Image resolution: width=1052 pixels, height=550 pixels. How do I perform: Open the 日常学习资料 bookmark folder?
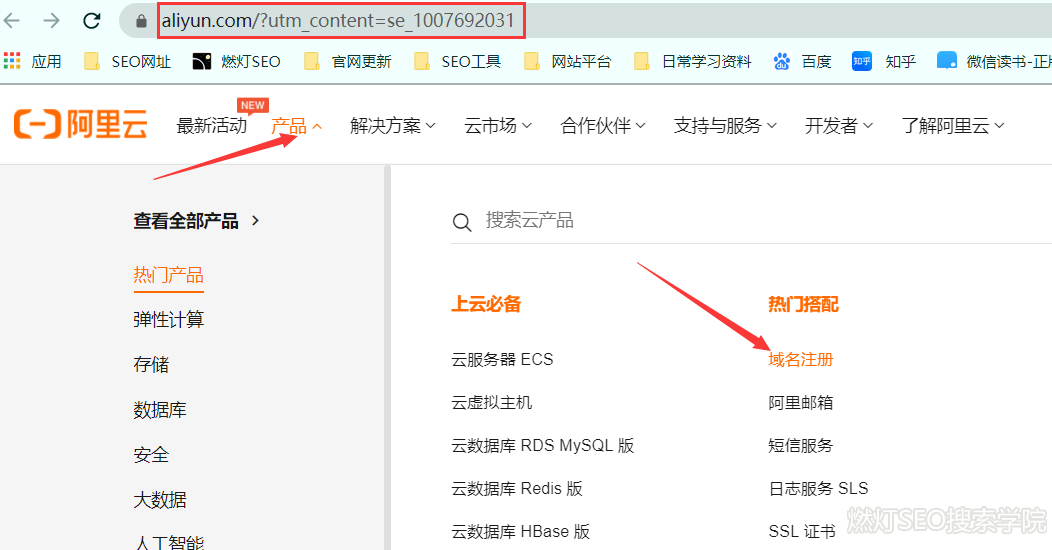point(692,62)
